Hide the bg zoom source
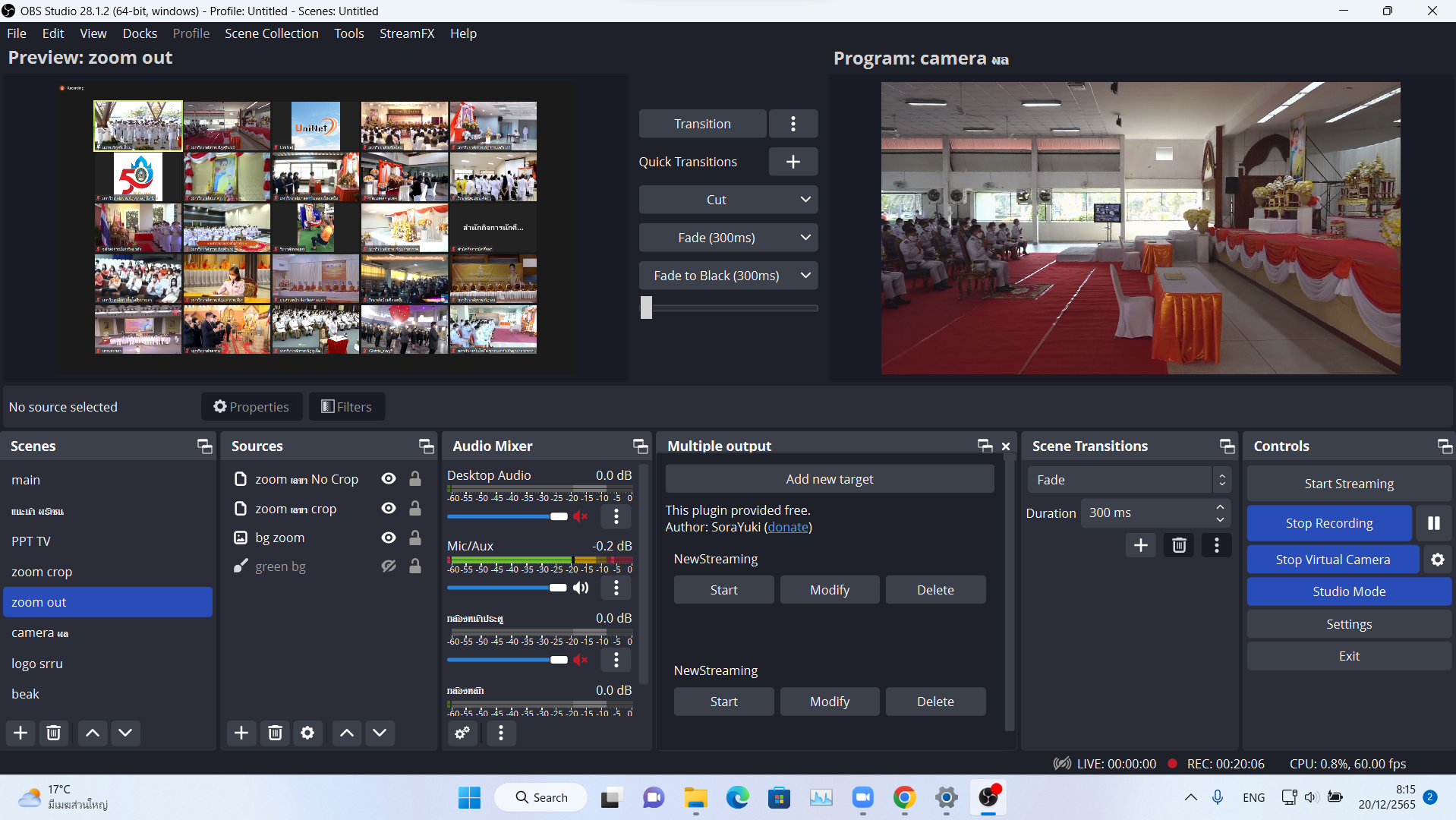1456x820 pixels. [389, 538]
